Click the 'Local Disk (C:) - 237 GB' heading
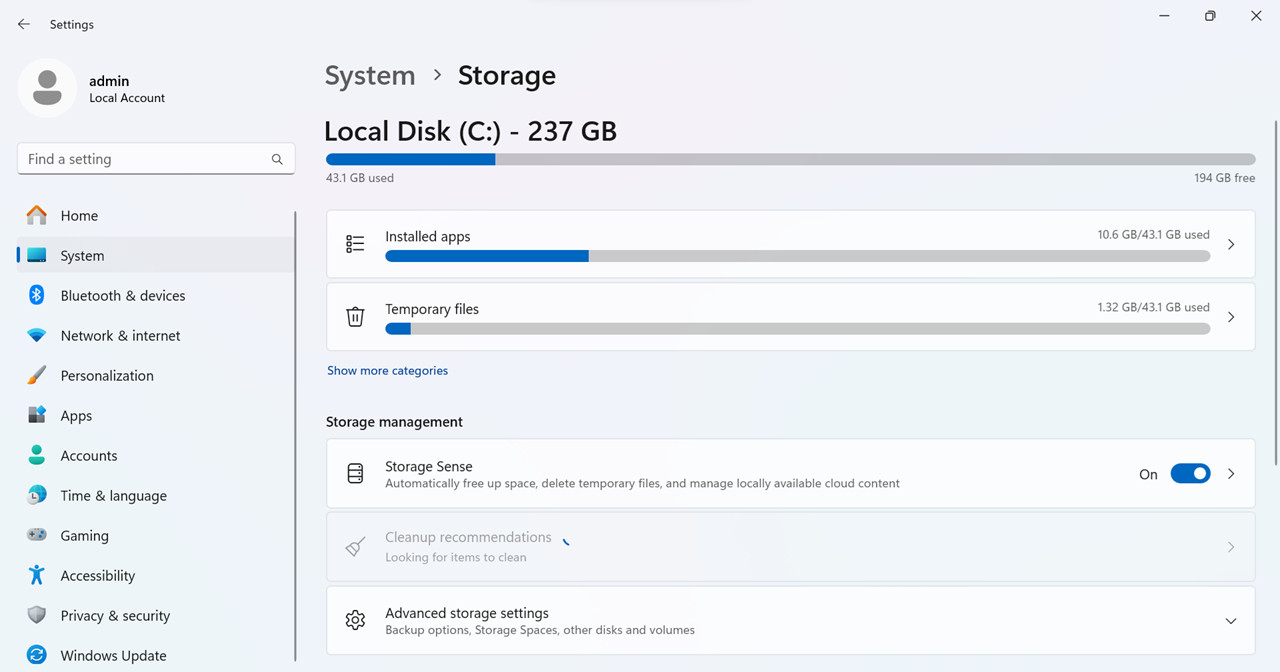1280x672 pixels. (x=470, y=131)
